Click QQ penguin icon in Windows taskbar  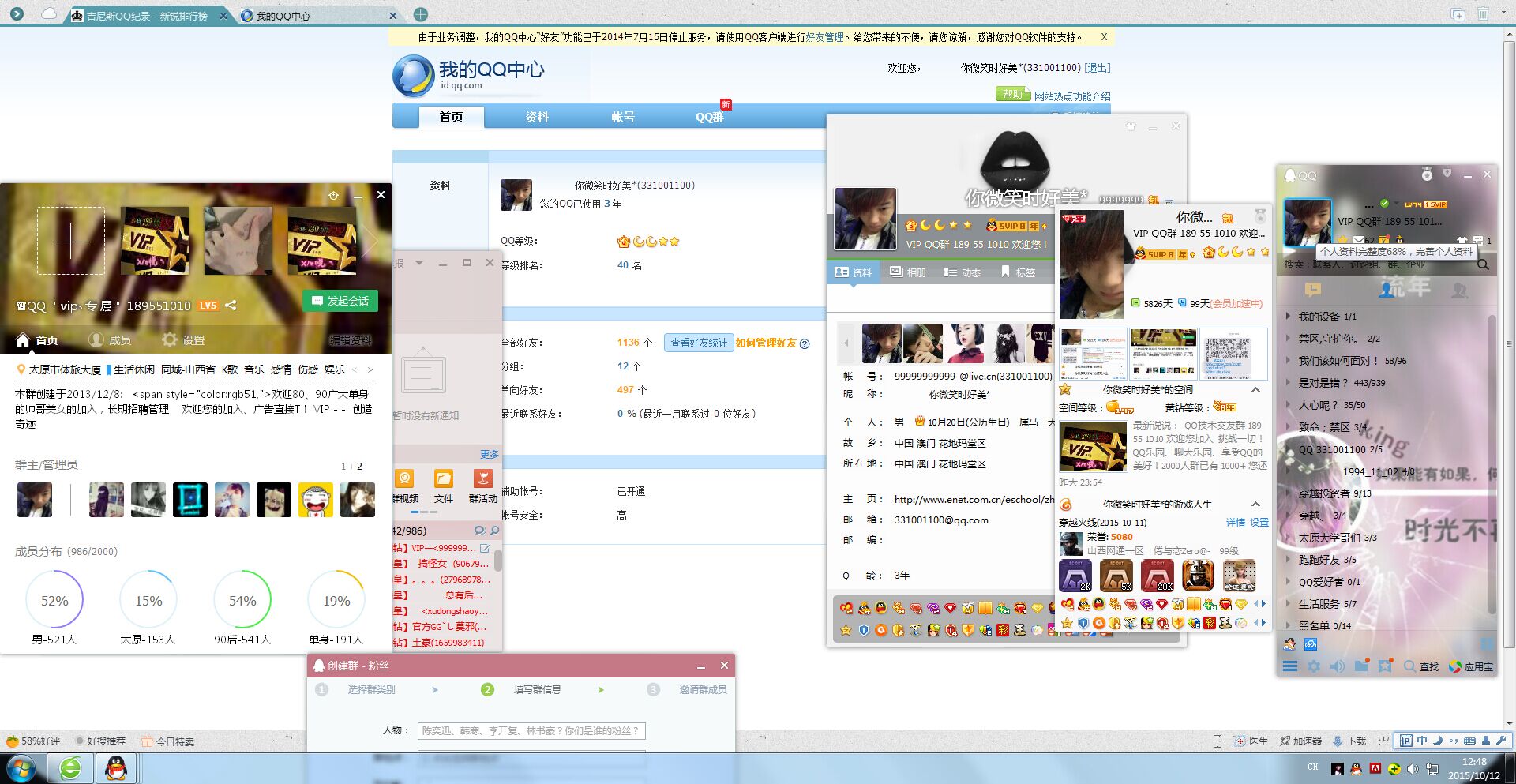click(116, 767)
